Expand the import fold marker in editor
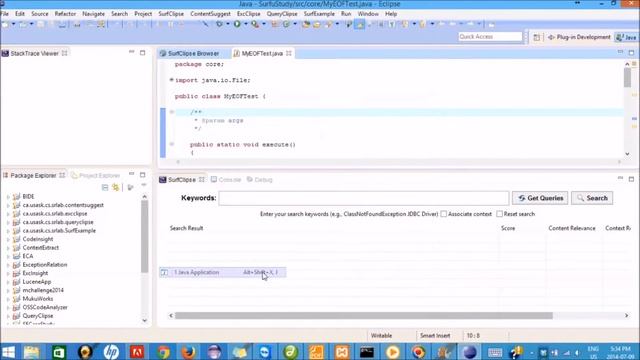Screen dimensions: 640x360 (171, 80)
